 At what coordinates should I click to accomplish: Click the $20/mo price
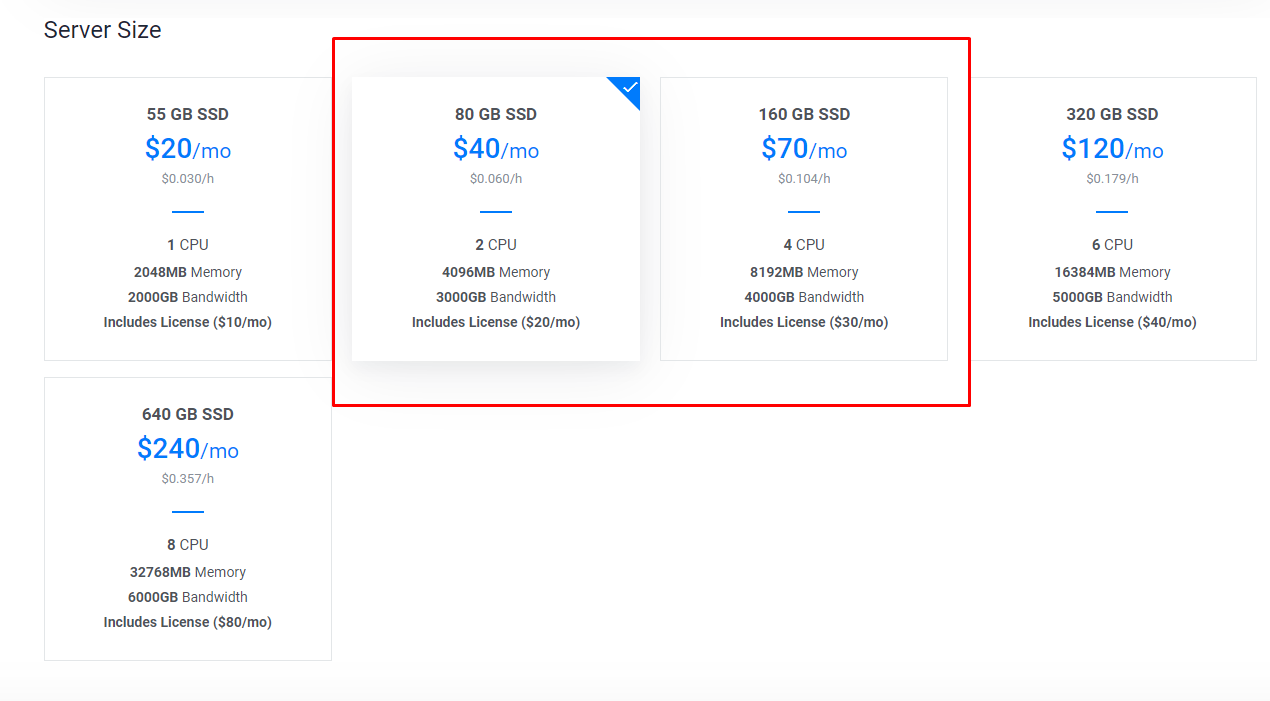pyautogui.click(x=188, y=149)
